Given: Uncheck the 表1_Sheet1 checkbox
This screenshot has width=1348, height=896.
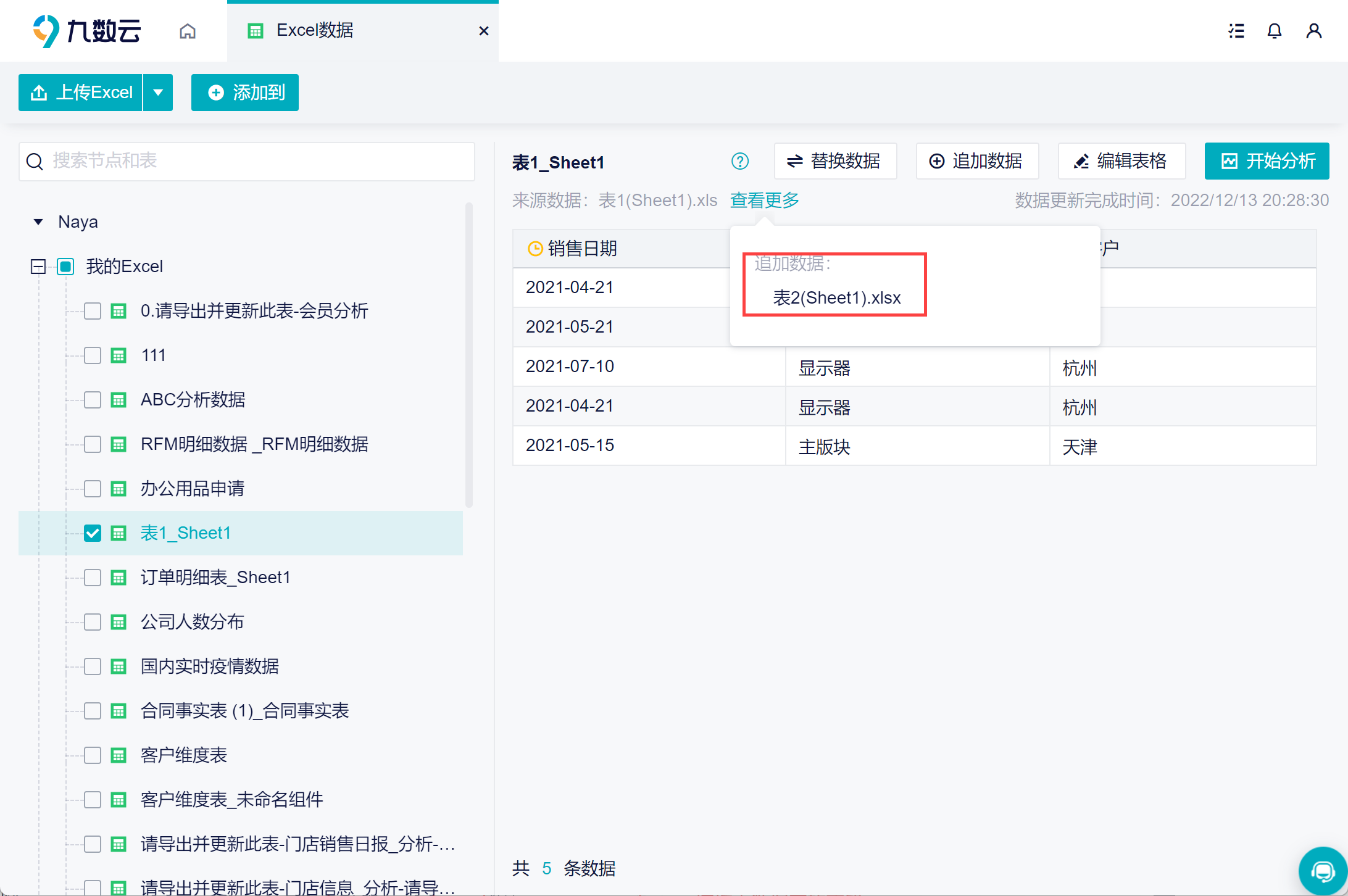Looking at the screenshot, I should coord(93,533).
